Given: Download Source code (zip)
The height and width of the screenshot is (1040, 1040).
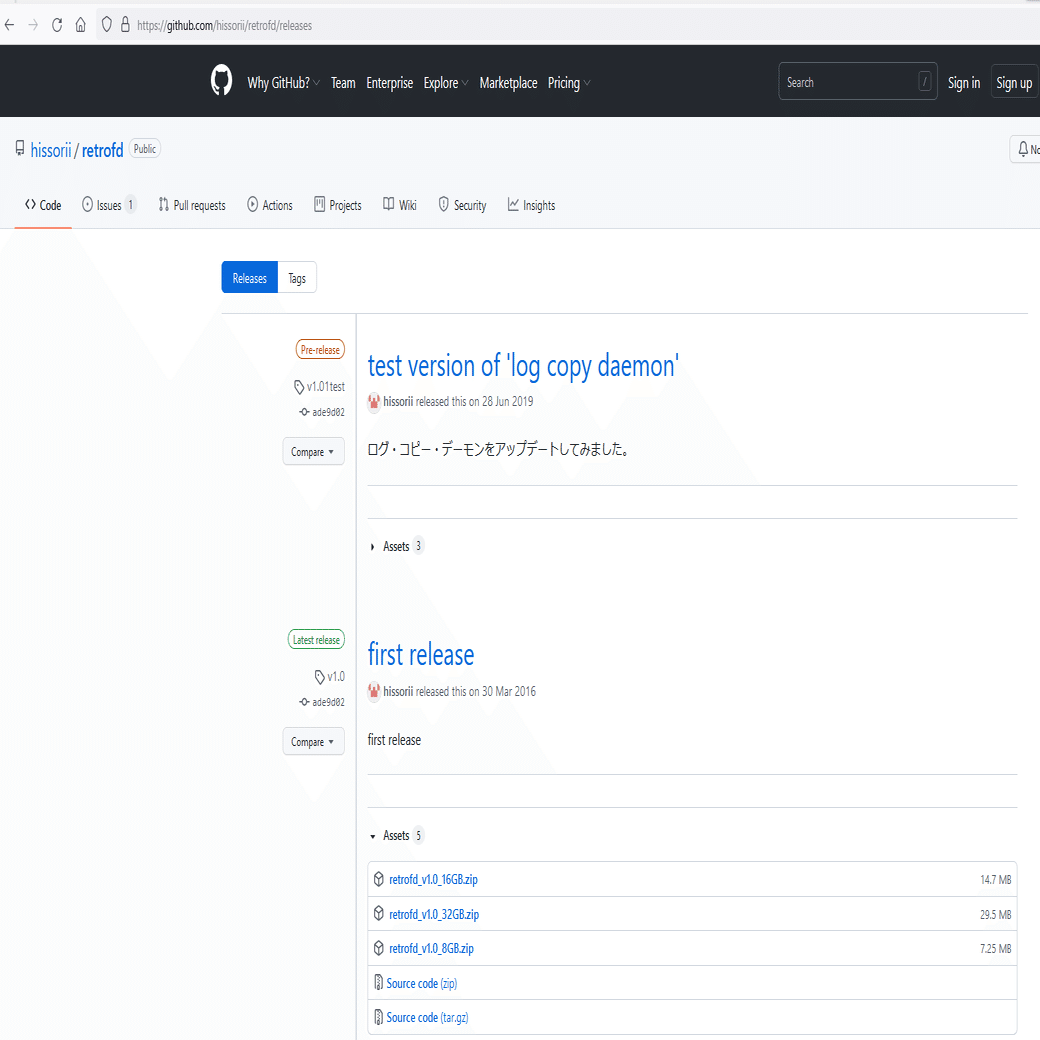Looking at the screenshot, I should tap(421, 983).
